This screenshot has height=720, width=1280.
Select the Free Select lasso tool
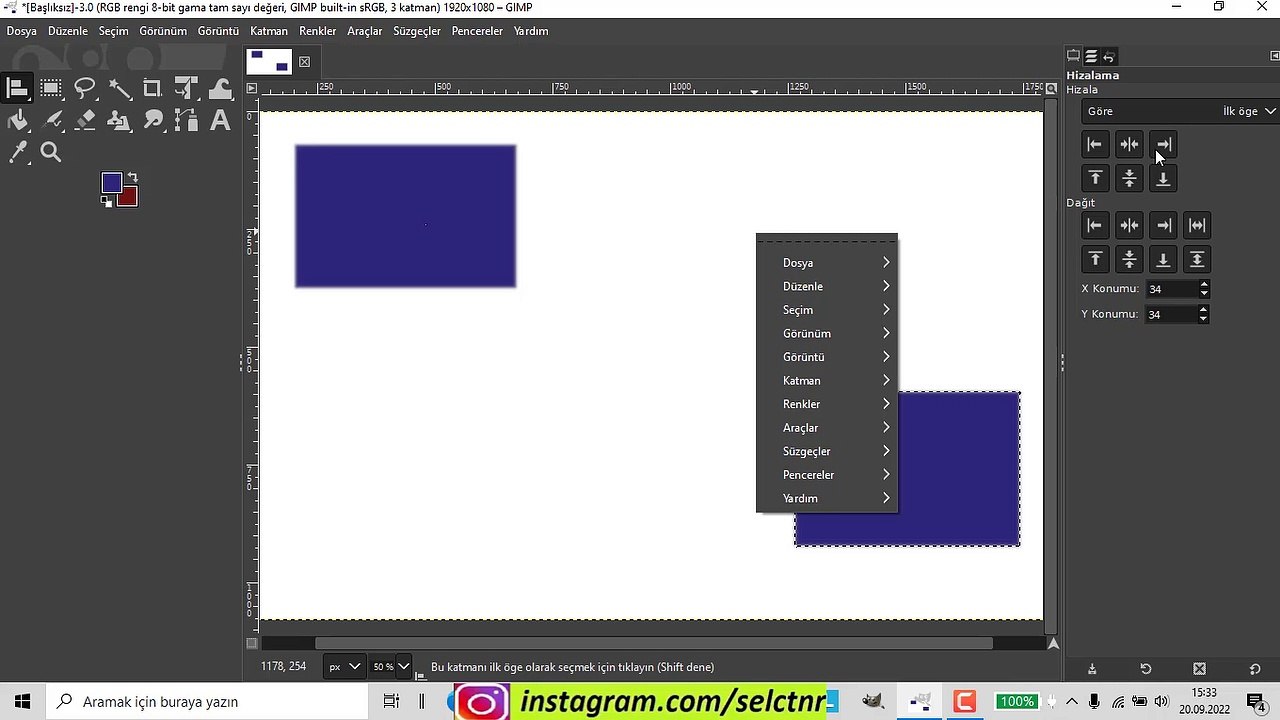(x=85, y=88)
